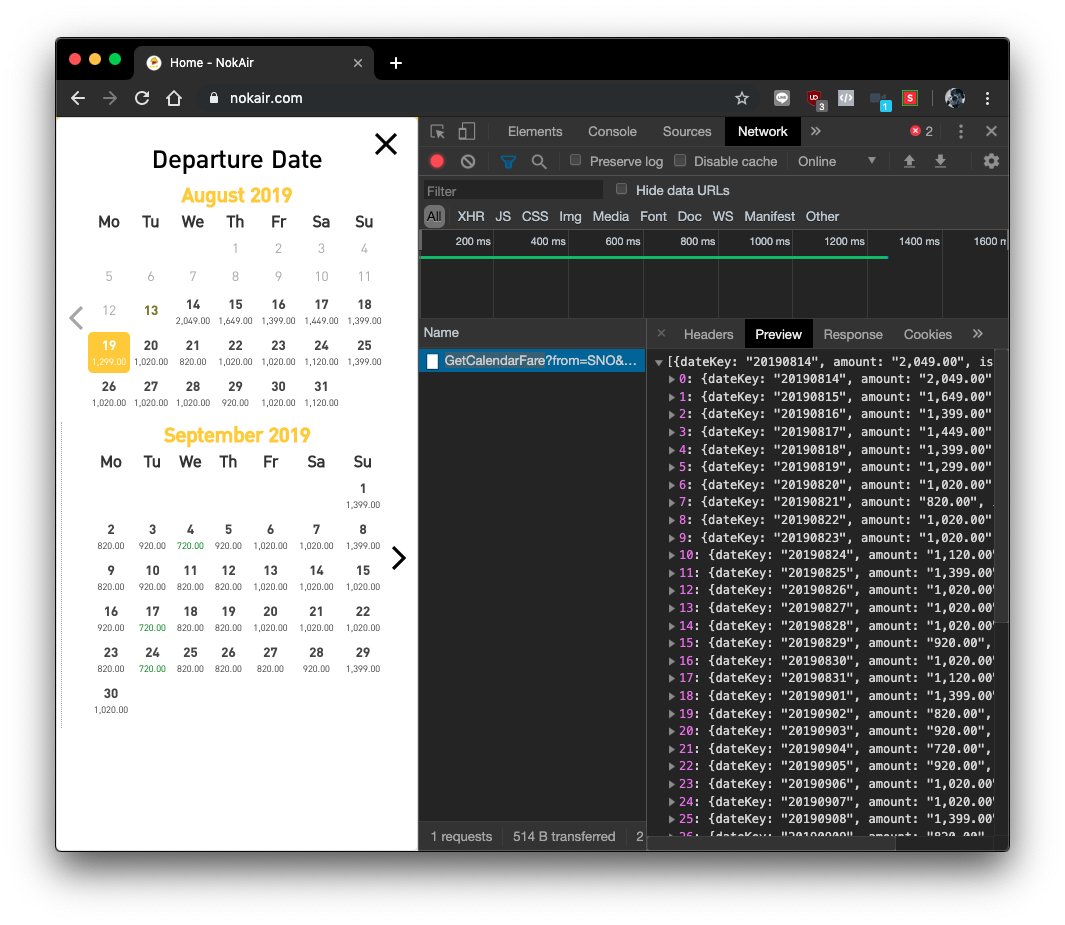Filter requests by WS
The width and height of the screenshot is (1065, 925).
[723, 217]
